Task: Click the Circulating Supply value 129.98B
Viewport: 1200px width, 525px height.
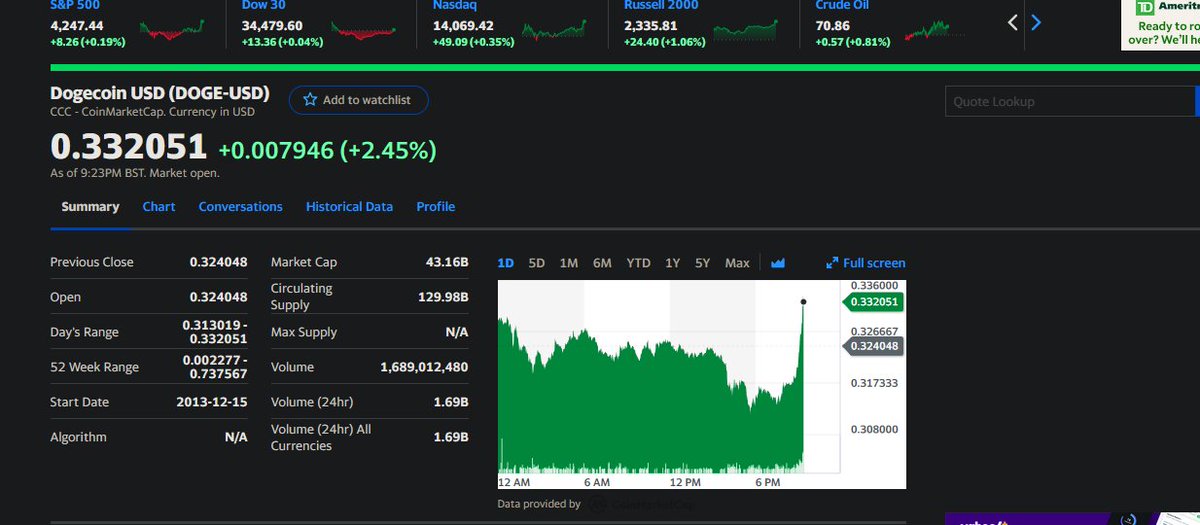Action: (443, 297)
